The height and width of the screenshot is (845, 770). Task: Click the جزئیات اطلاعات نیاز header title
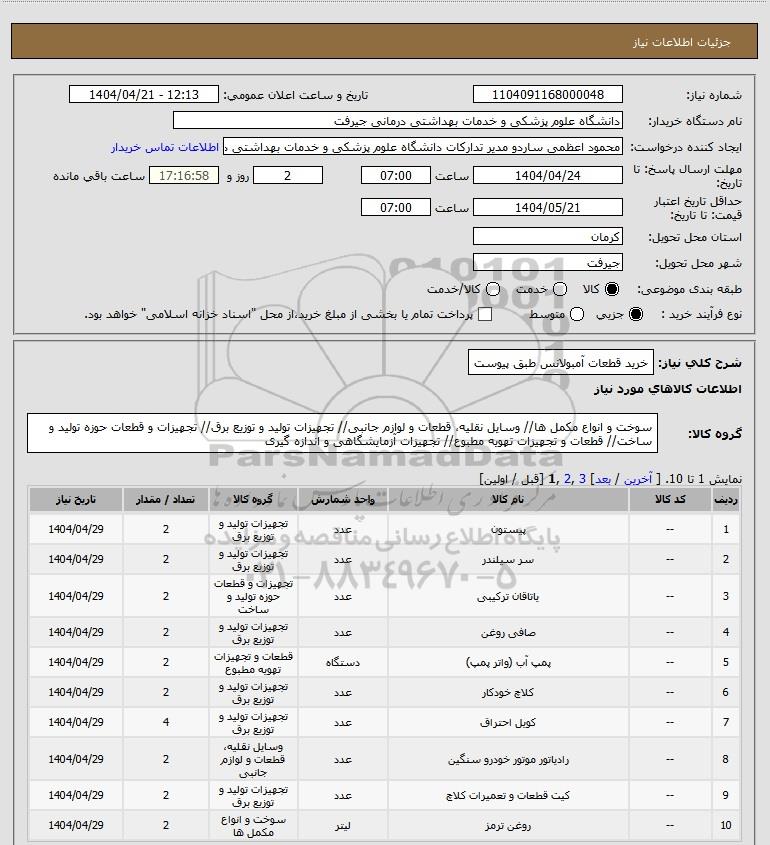tap(682, 42)
